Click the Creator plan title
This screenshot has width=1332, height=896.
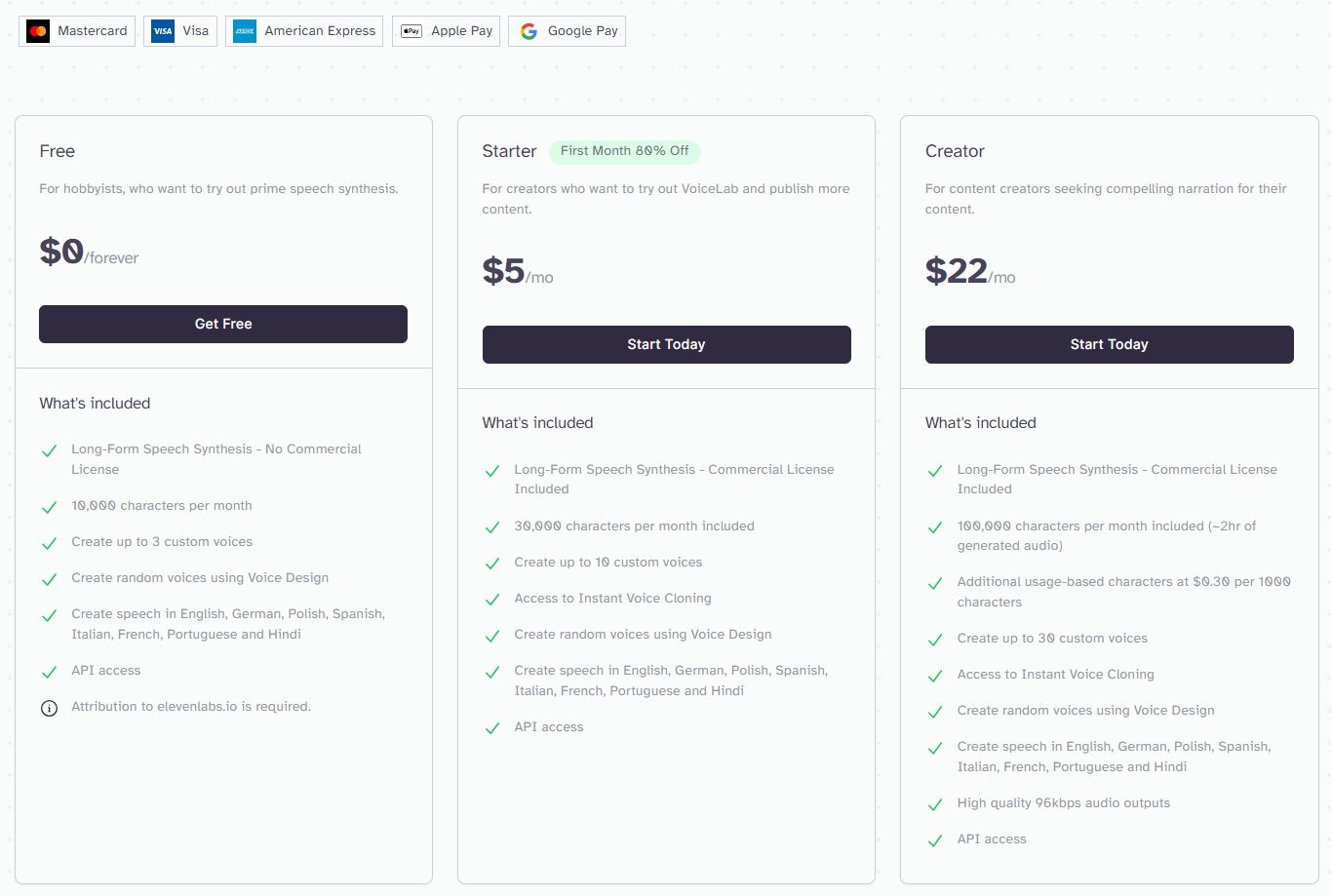click(955, 151)
